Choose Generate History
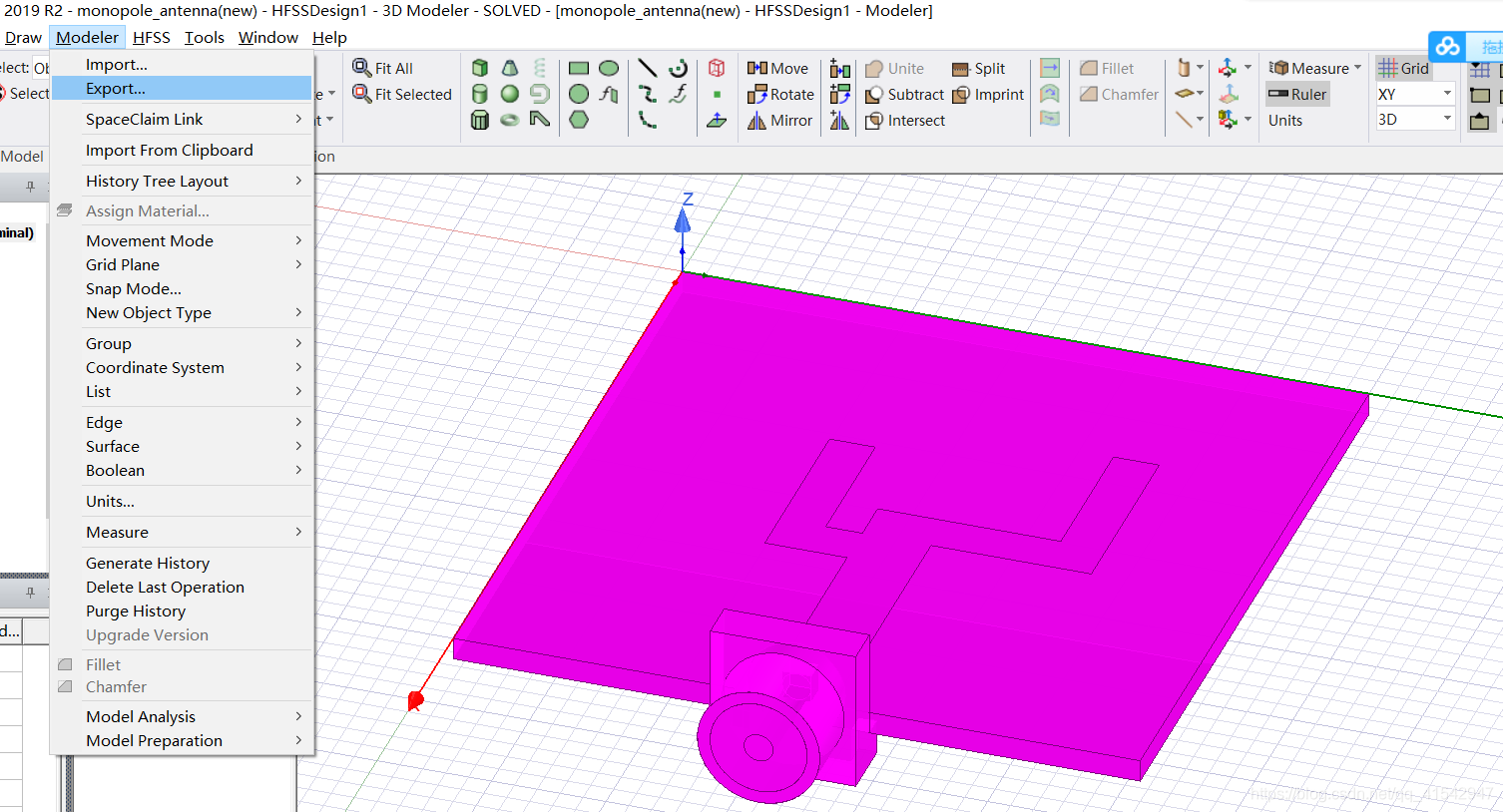 (182, 563)
